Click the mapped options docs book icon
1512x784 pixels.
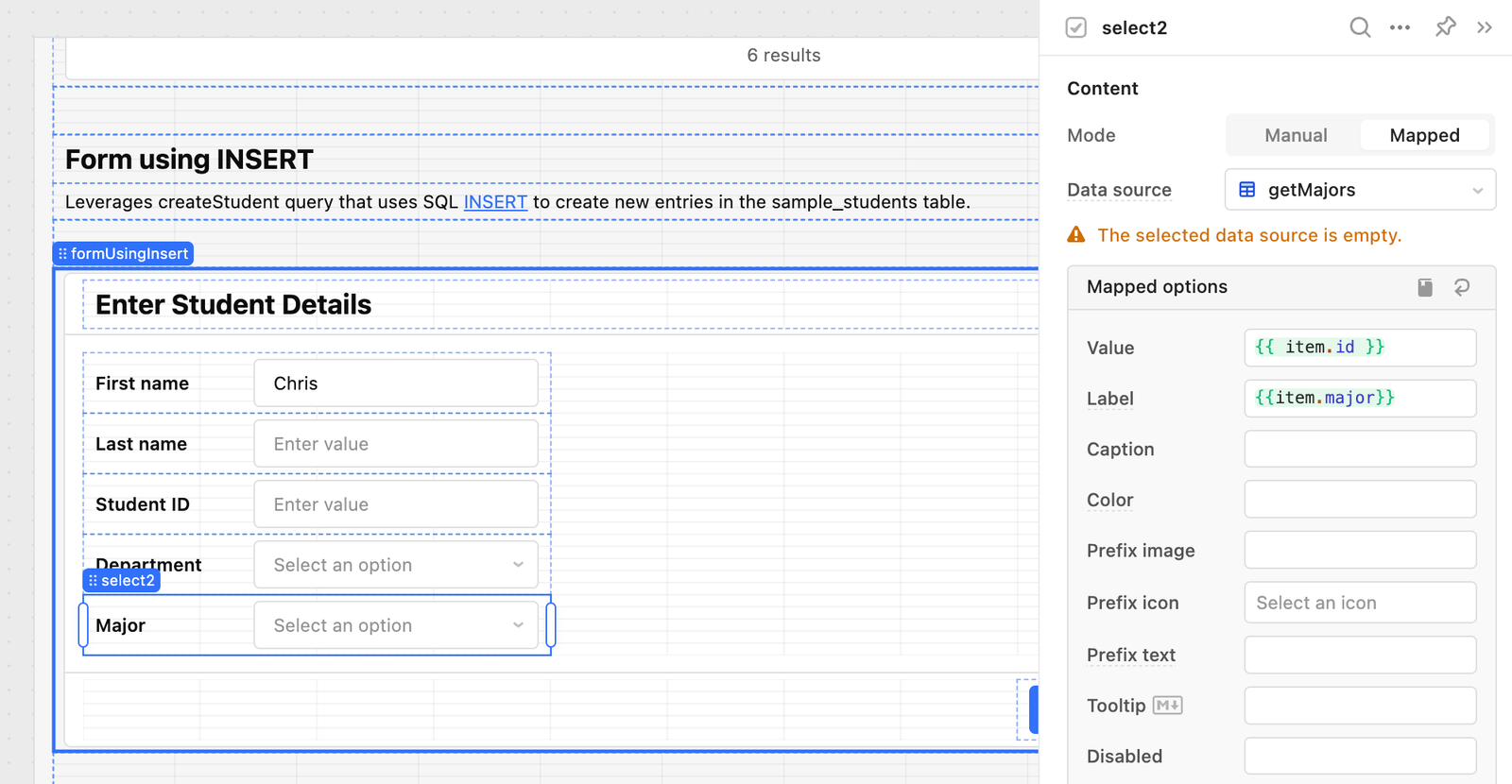[1425, 287]
